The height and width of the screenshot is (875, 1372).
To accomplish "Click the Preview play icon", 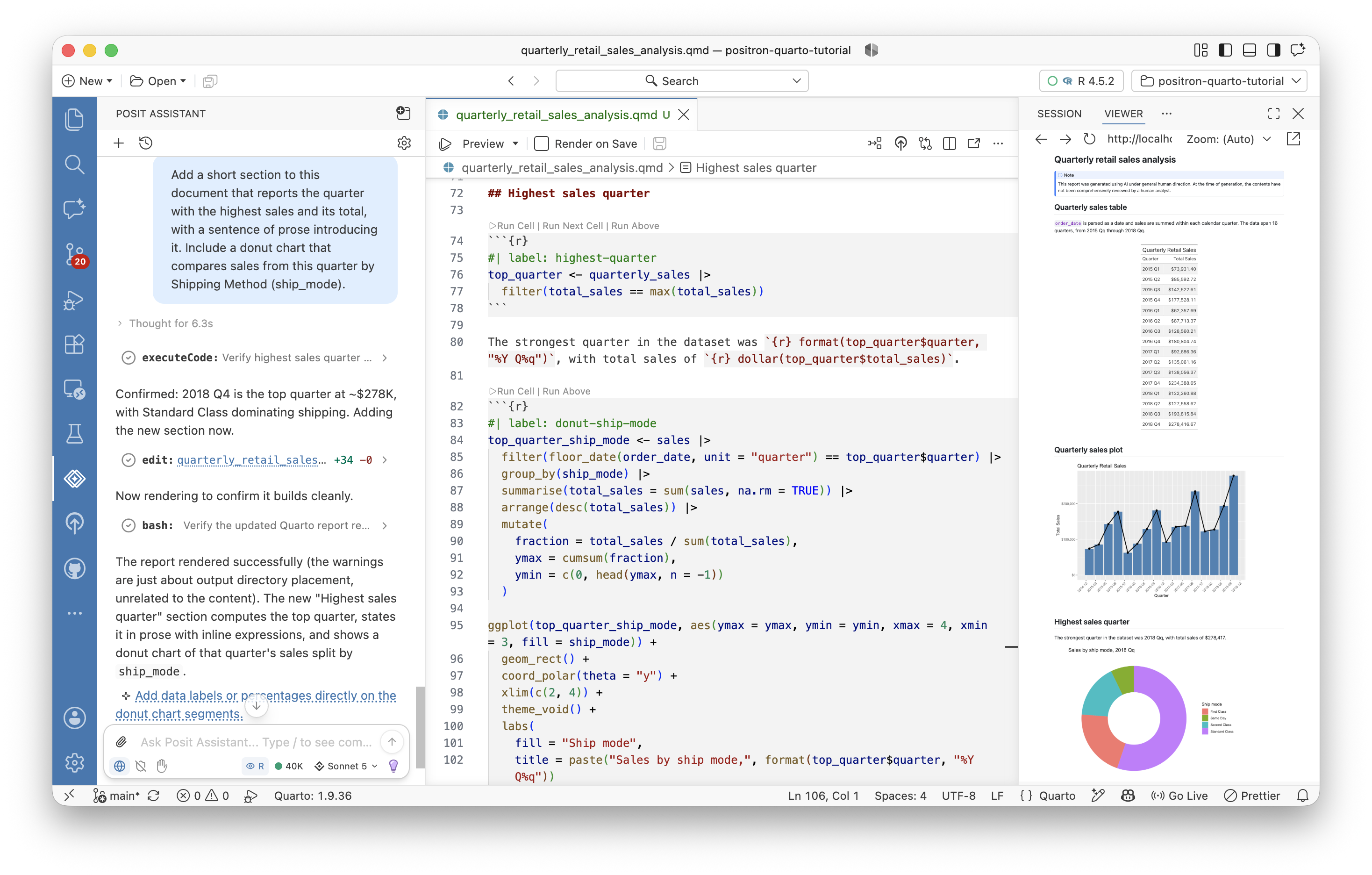I will pos(445,144).
